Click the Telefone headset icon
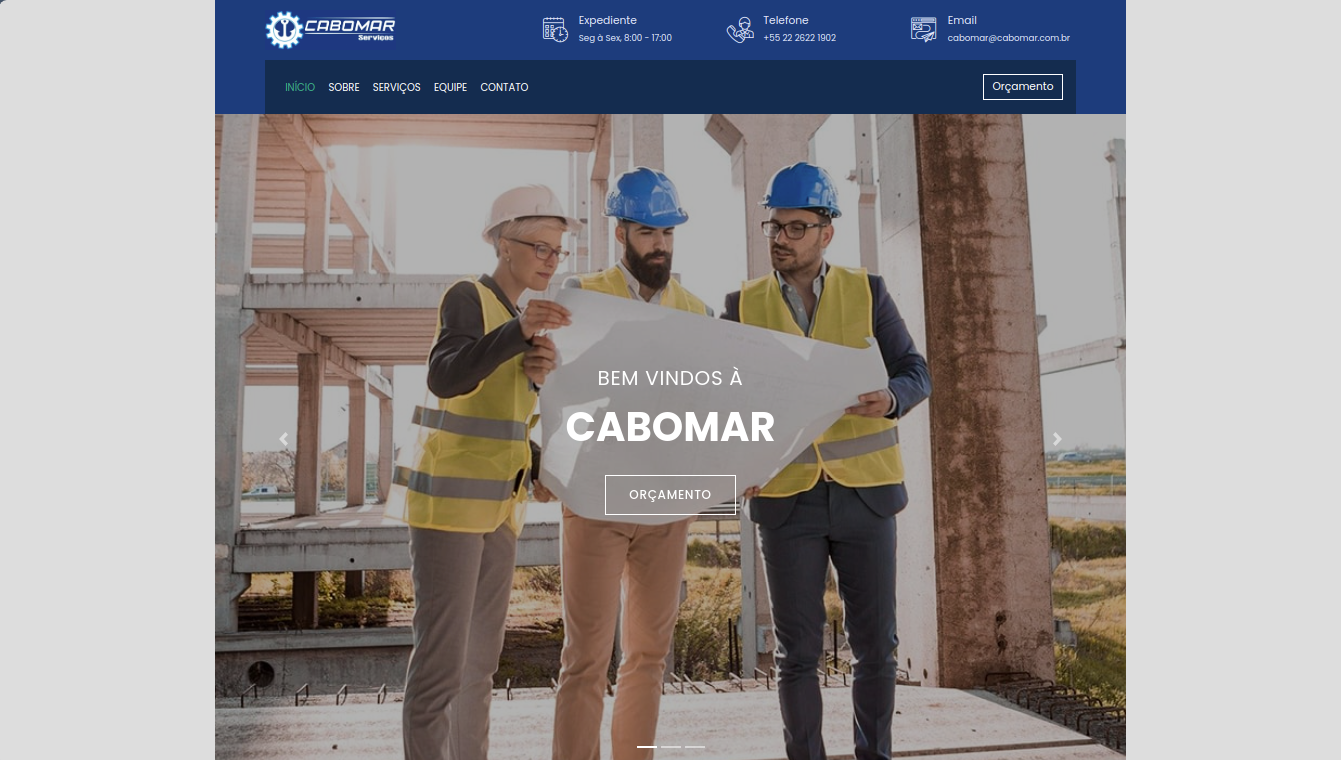Screen dimensions: 1341x760 click(x=739, y=29)
